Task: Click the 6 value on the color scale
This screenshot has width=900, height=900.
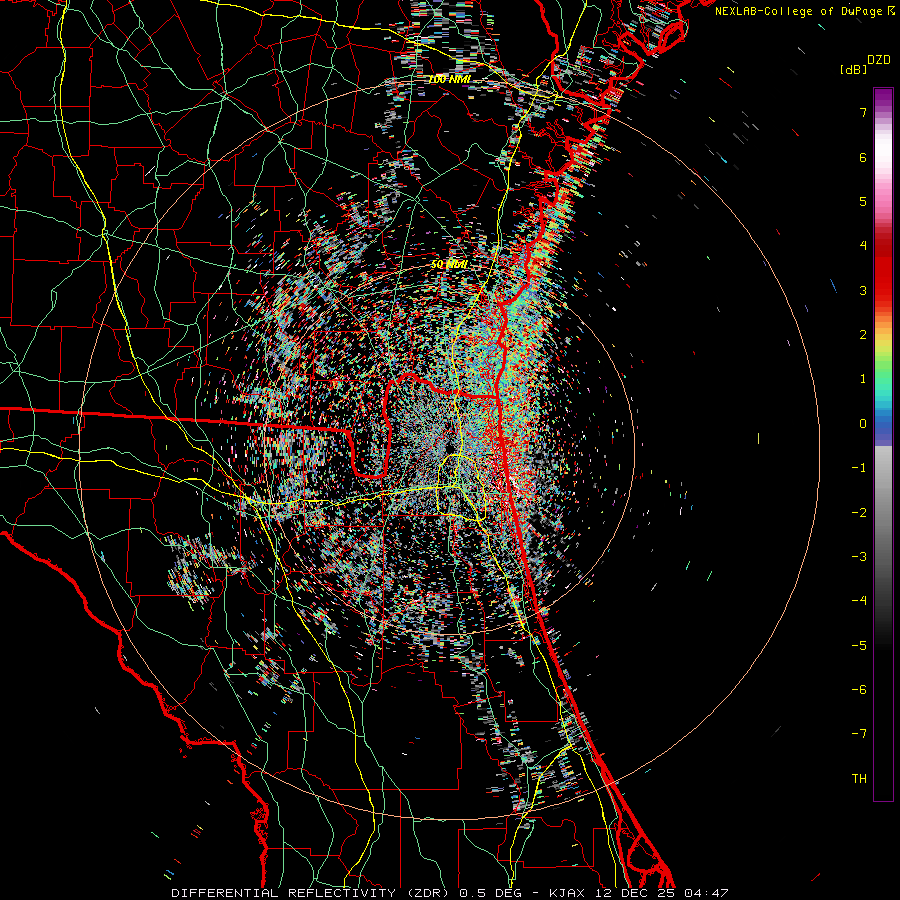Action: (x=863, y=157)
